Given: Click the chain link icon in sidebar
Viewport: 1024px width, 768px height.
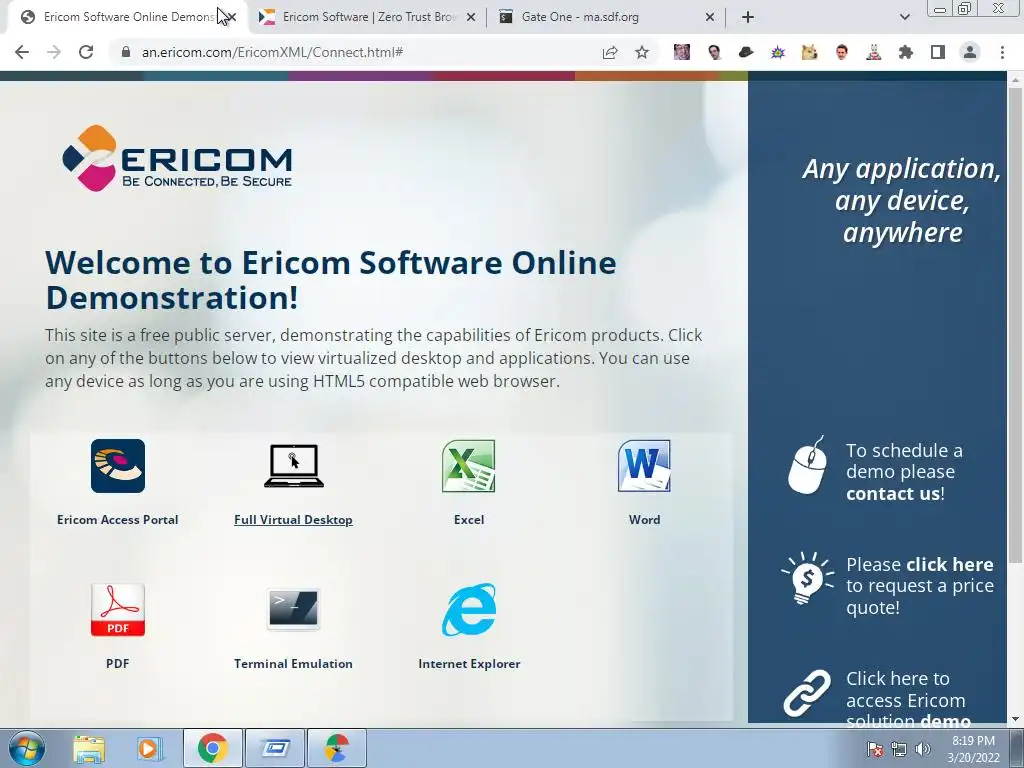Looking at the screenshot, I should click(807, 693).
